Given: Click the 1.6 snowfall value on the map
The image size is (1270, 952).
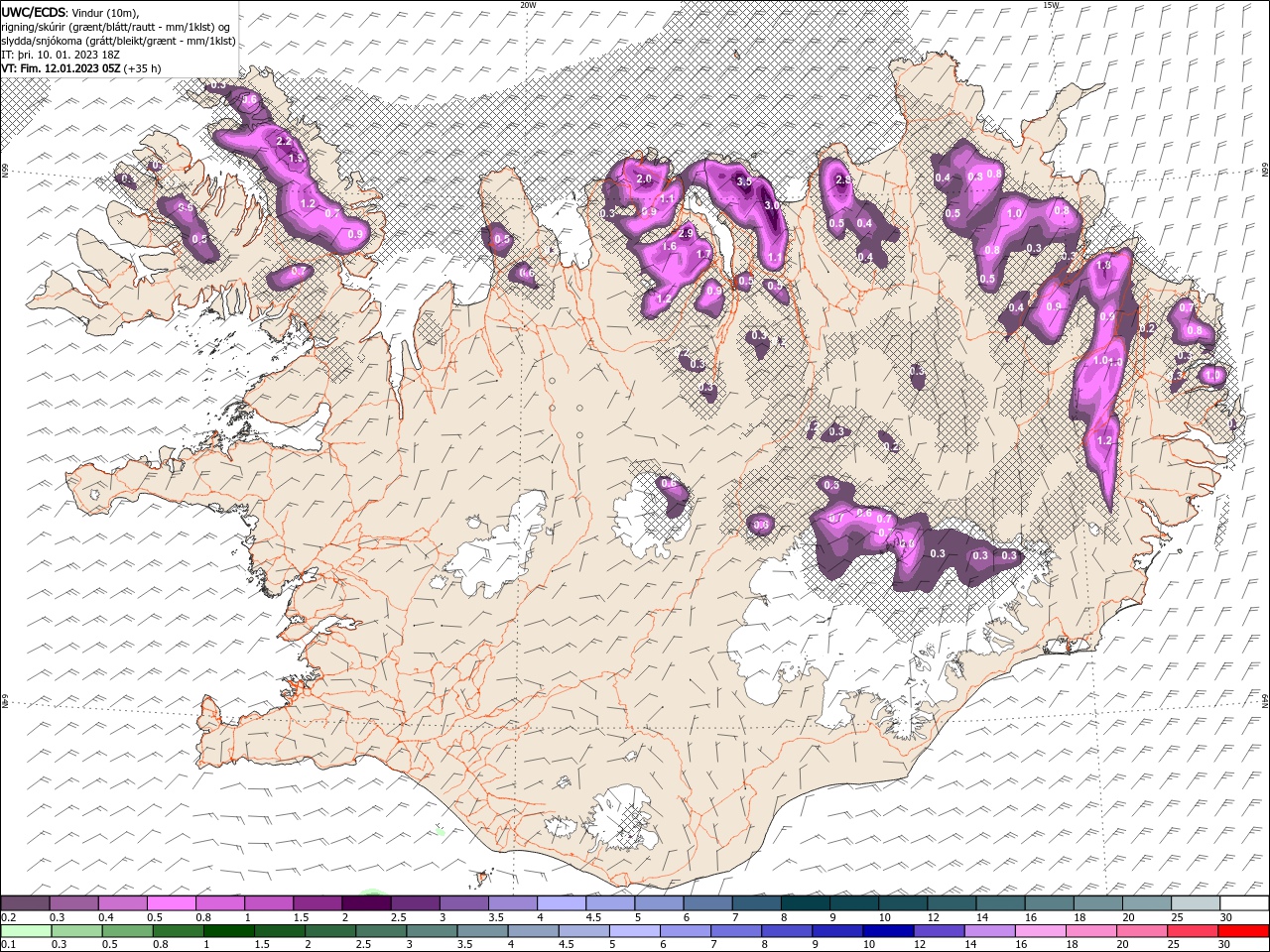Looking at the screenshot, I should 669,247.
